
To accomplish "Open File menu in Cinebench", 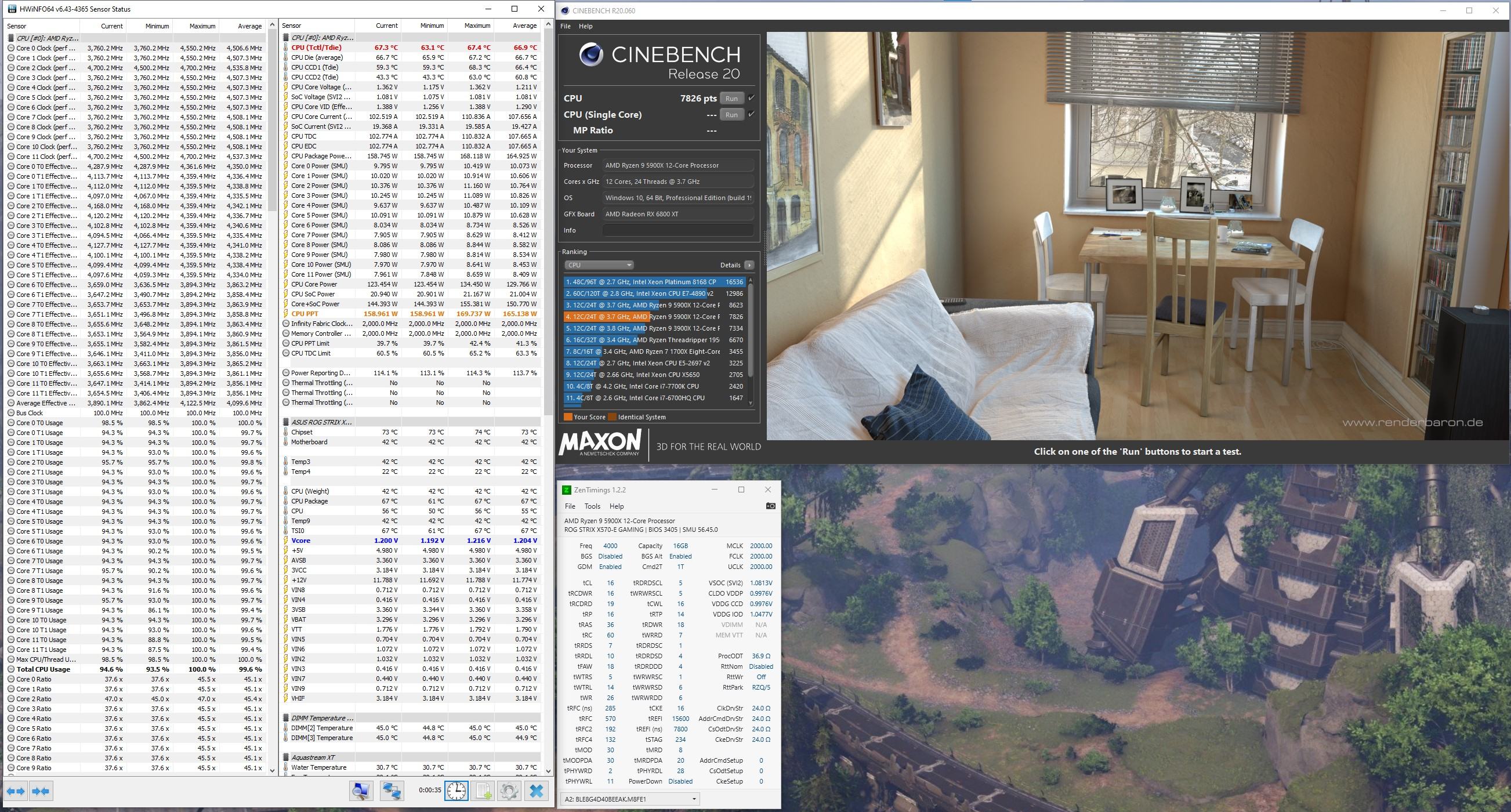I will pyautogui.click(x=566, y=27).
